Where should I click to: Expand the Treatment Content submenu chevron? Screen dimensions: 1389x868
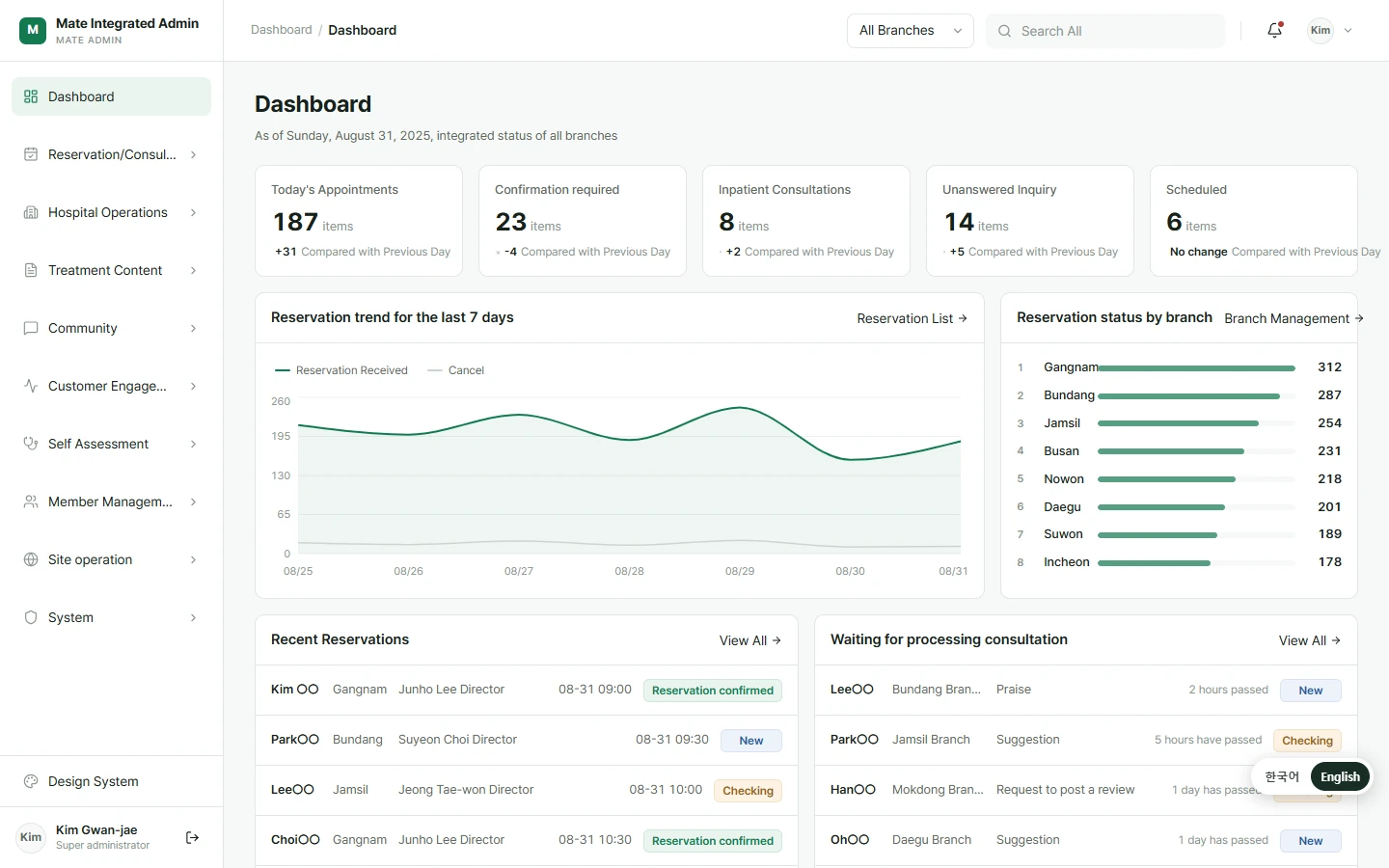[193, 270]
